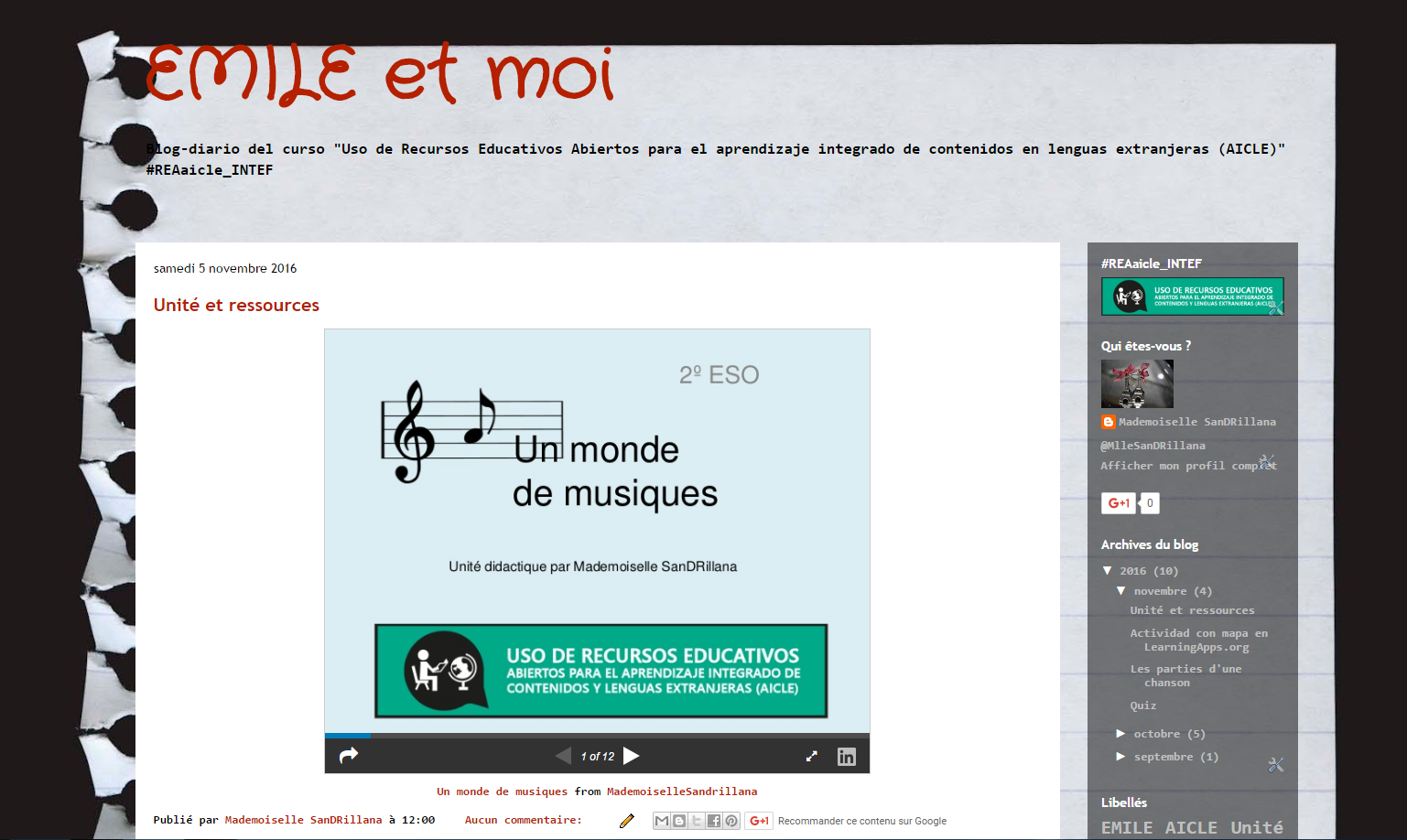Open the "Unité et ressources" post title
The height and width of the screenshot is (840, 1407).
[x=236, y=305]
